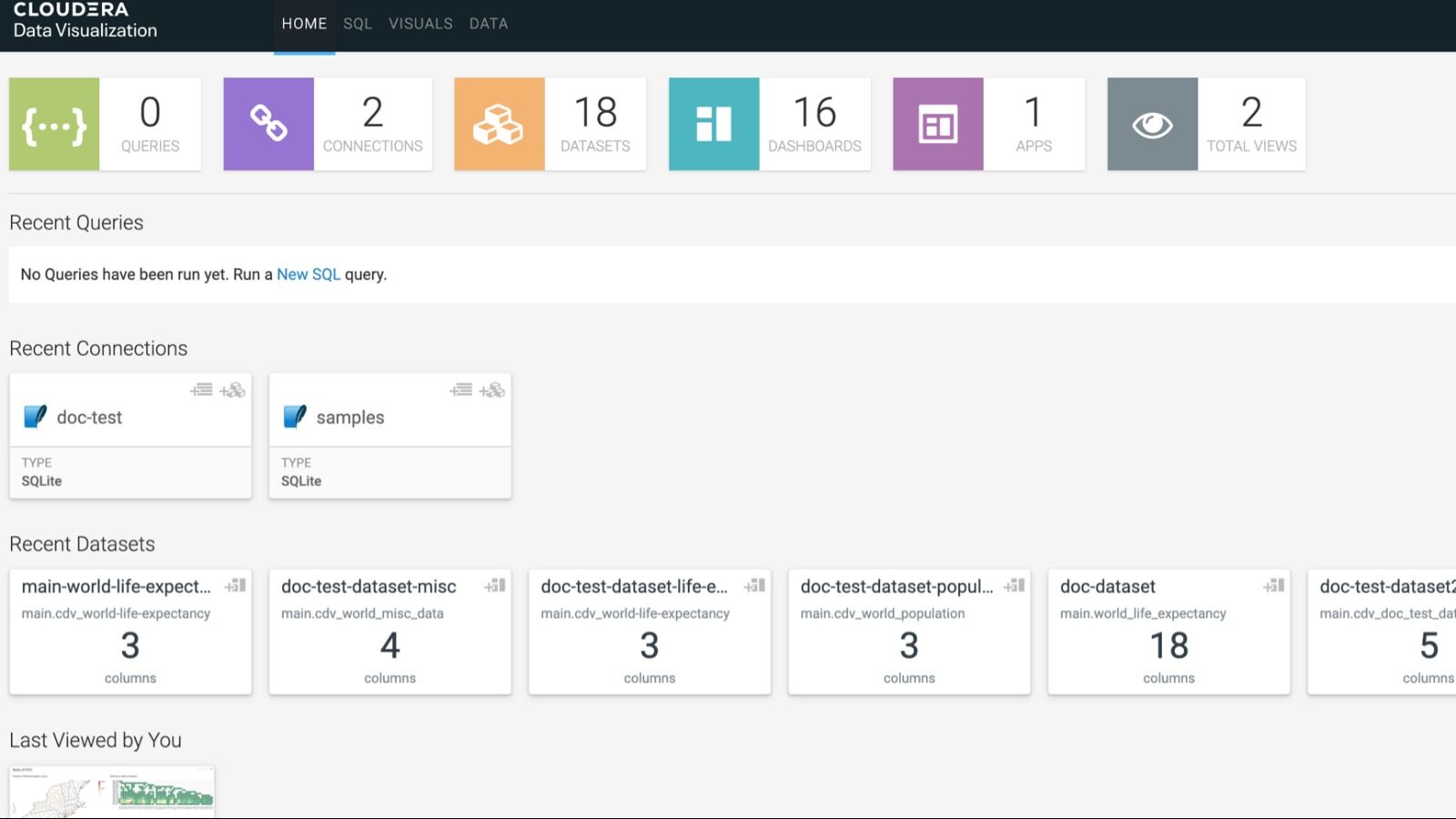Open the 2 Total Views count
Screen dimensions: 1456x819
point(1251,124)
